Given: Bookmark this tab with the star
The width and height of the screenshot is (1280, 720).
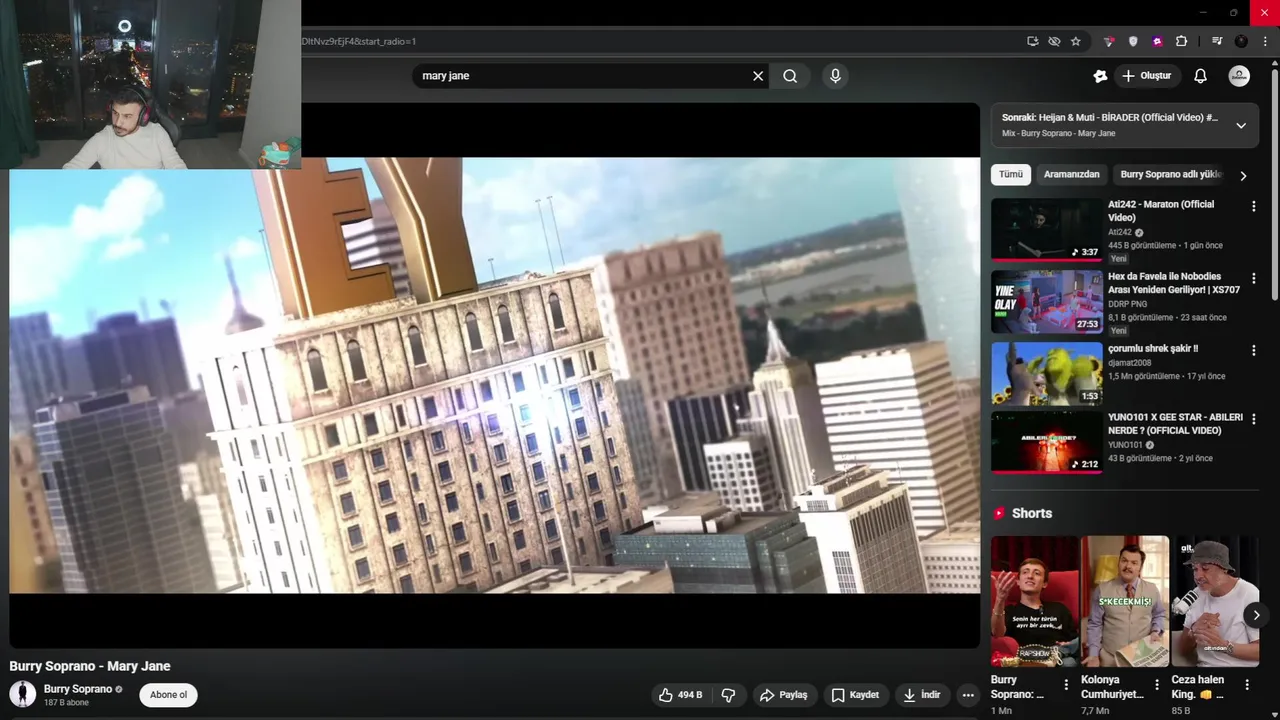Looking at the screenshot, I should pos(1076,41).
